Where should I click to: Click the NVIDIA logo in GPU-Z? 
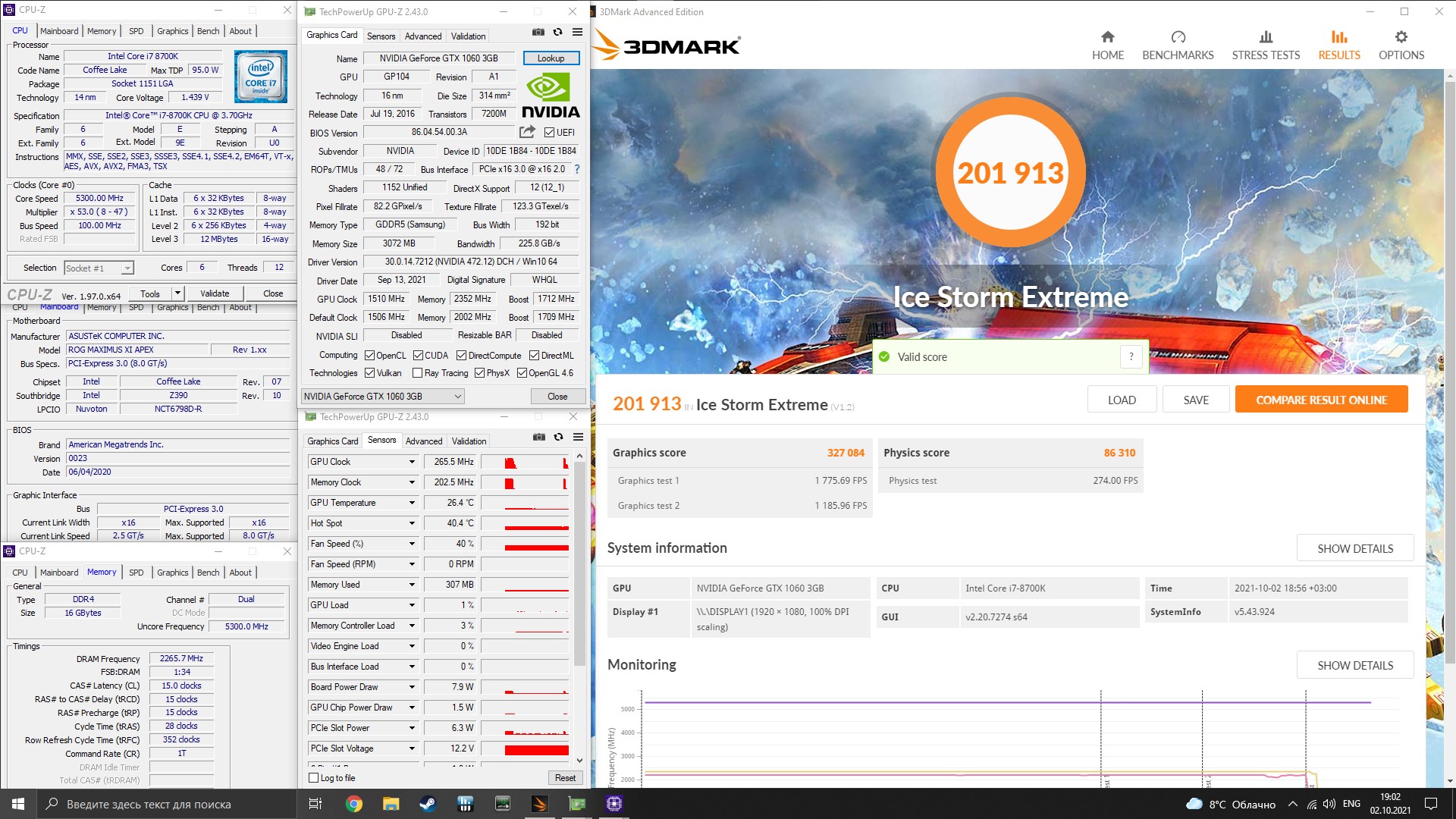pos(551,96)
